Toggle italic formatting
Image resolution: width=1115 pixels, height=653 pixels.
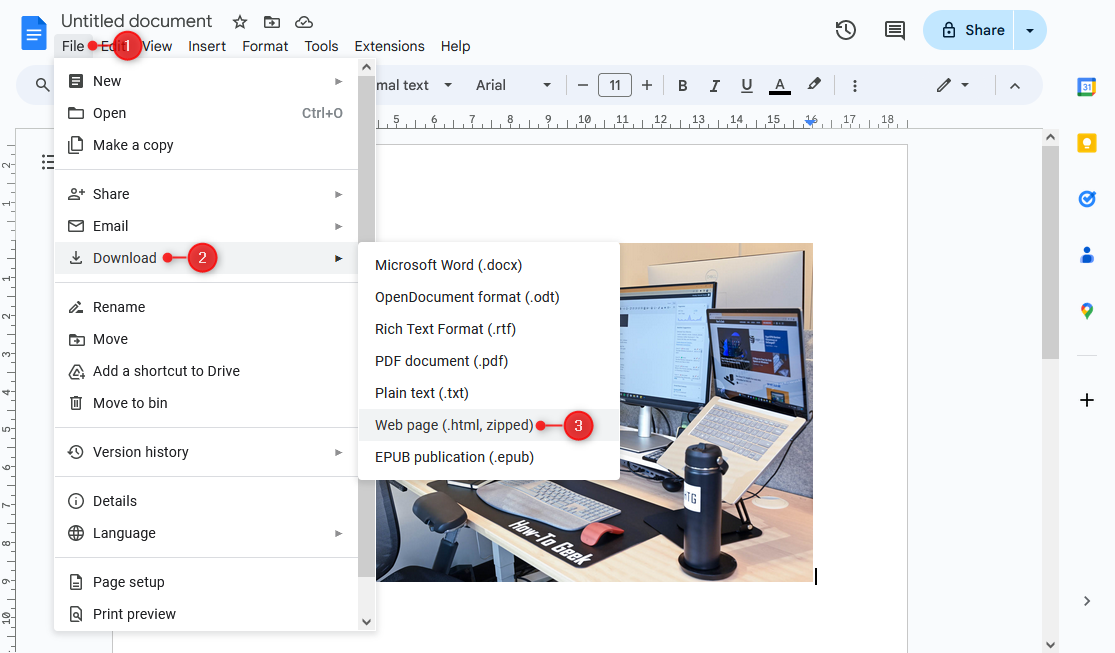714,85
